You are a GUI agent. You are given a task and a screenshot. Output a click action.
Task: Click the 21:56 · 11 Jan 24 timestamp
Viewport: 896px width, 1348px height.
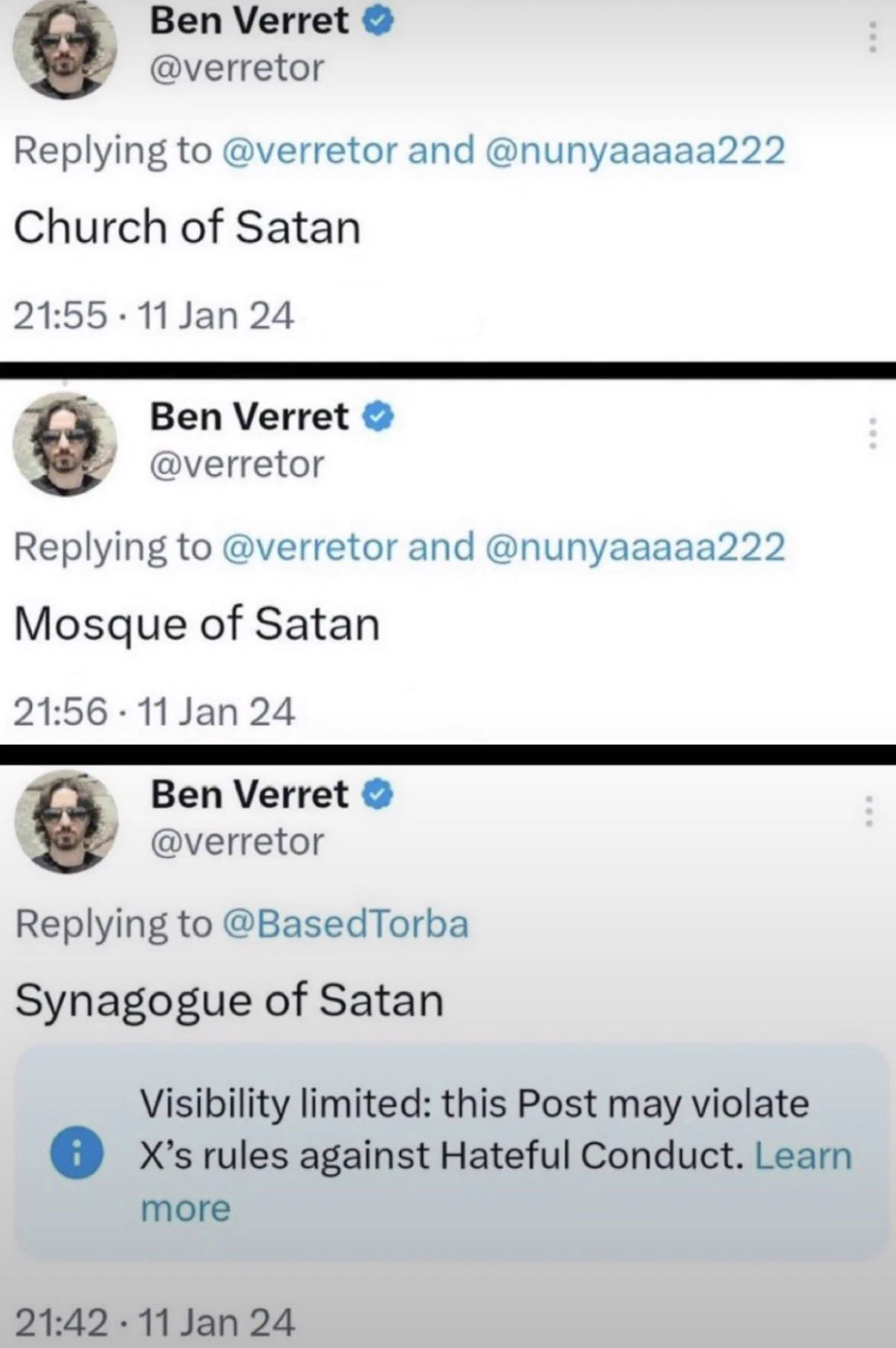155,712
